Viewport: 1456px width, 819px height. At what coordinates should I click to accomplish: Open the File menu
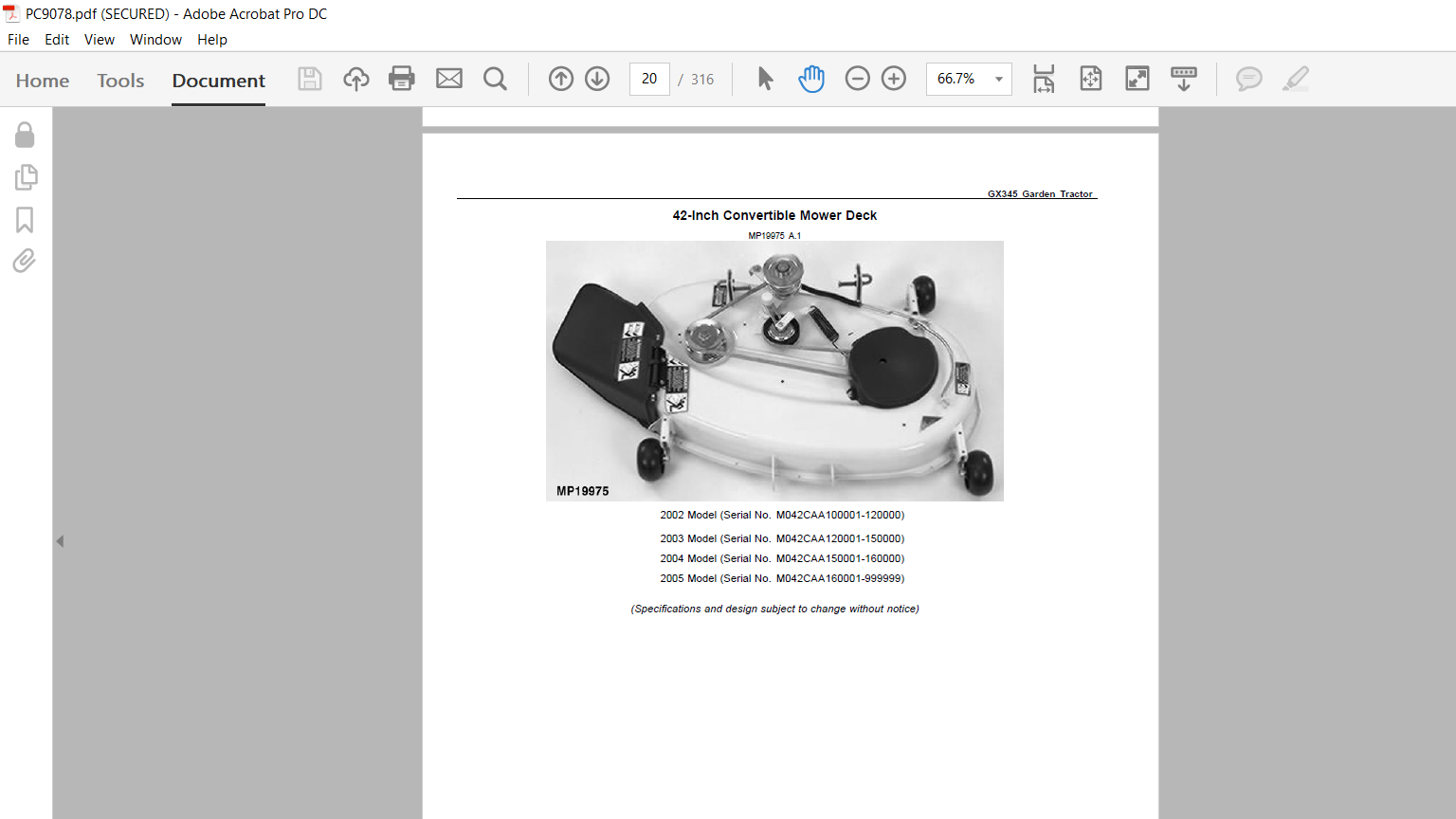pos(18,40)
